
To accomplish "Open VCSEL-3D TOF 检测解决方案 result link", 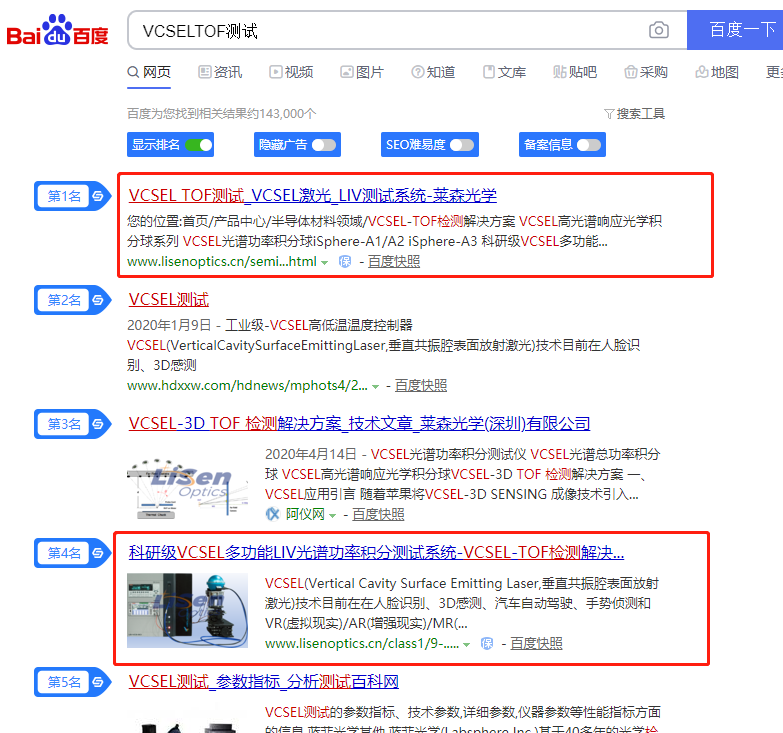I will [x=359, y=423].
